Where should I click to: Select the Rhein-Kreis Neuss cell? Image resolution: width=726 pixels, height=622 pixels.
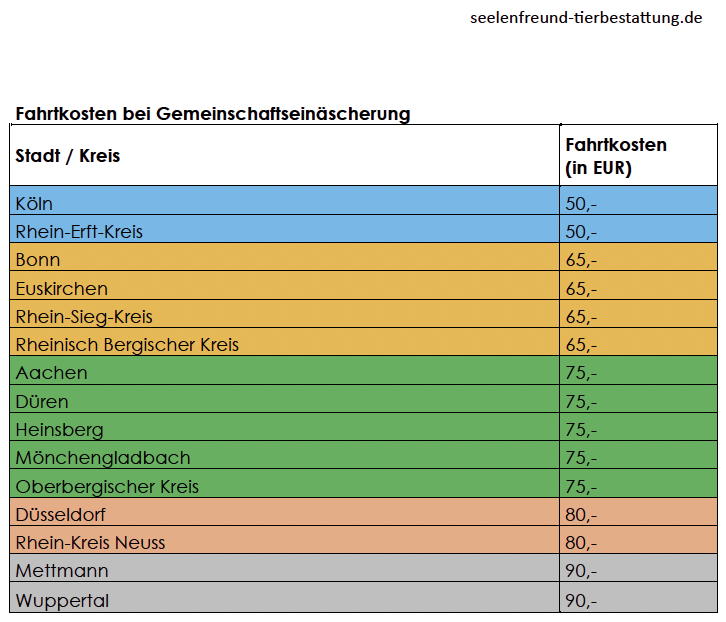click(x=90, y=543)
